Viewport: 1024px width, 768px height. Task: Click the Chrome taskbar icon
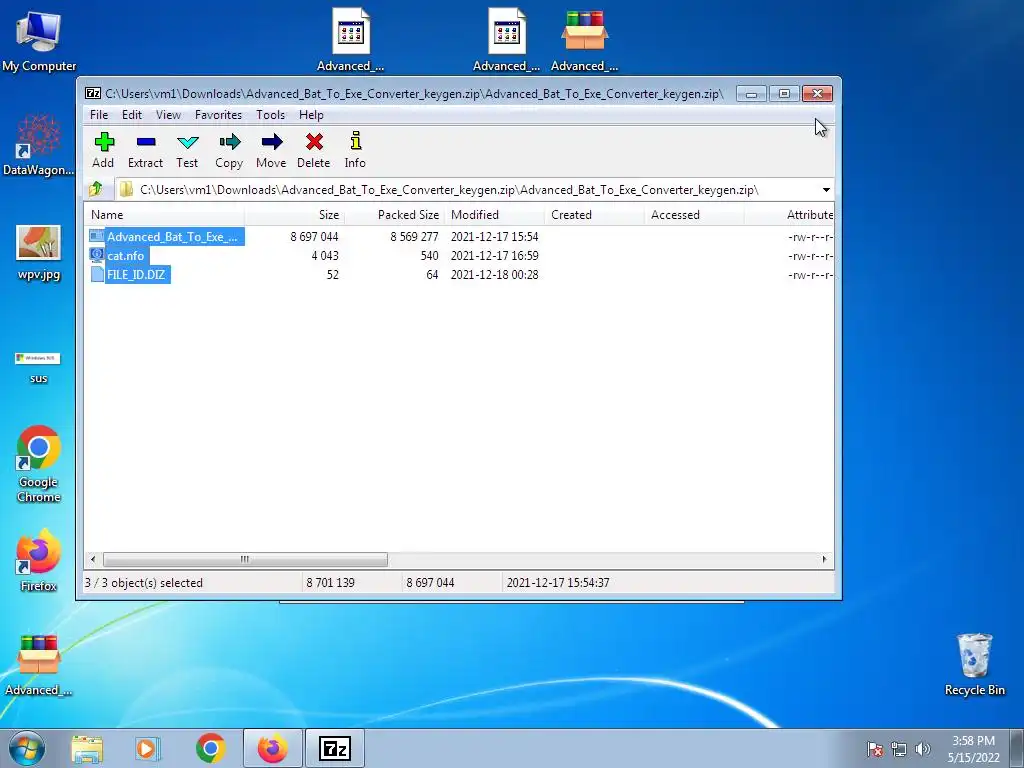(210, 748)
